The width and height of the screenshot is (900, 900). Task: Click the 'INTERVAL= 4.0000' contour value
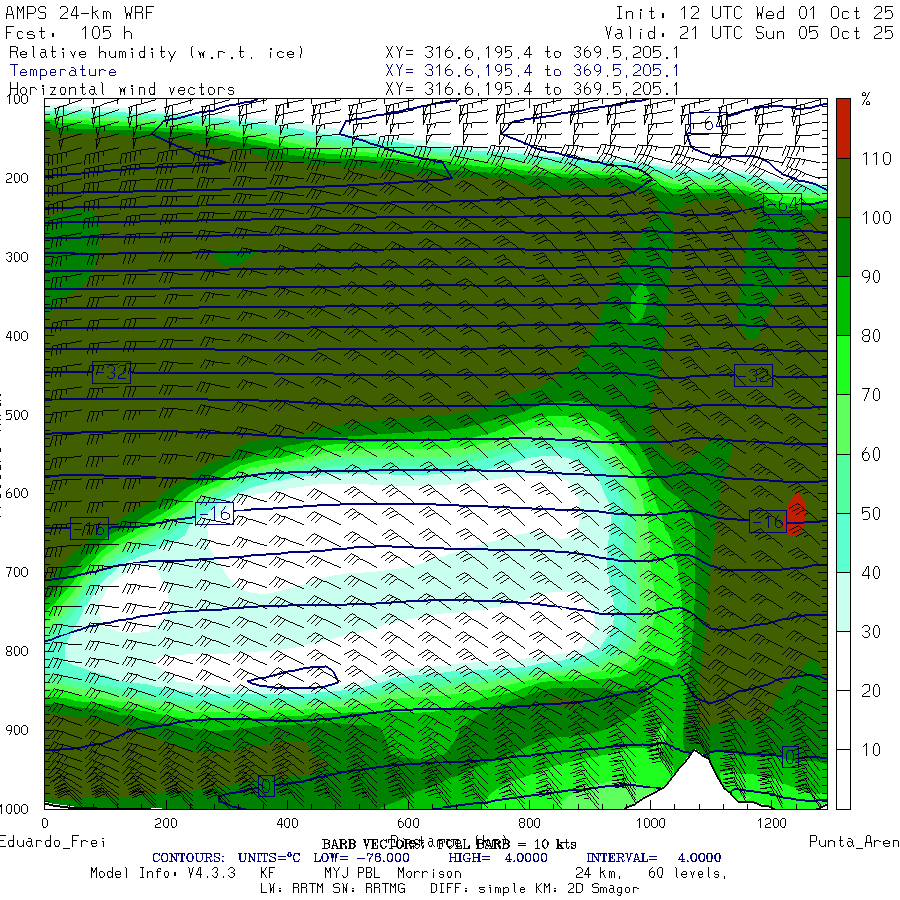coord(653,858)
